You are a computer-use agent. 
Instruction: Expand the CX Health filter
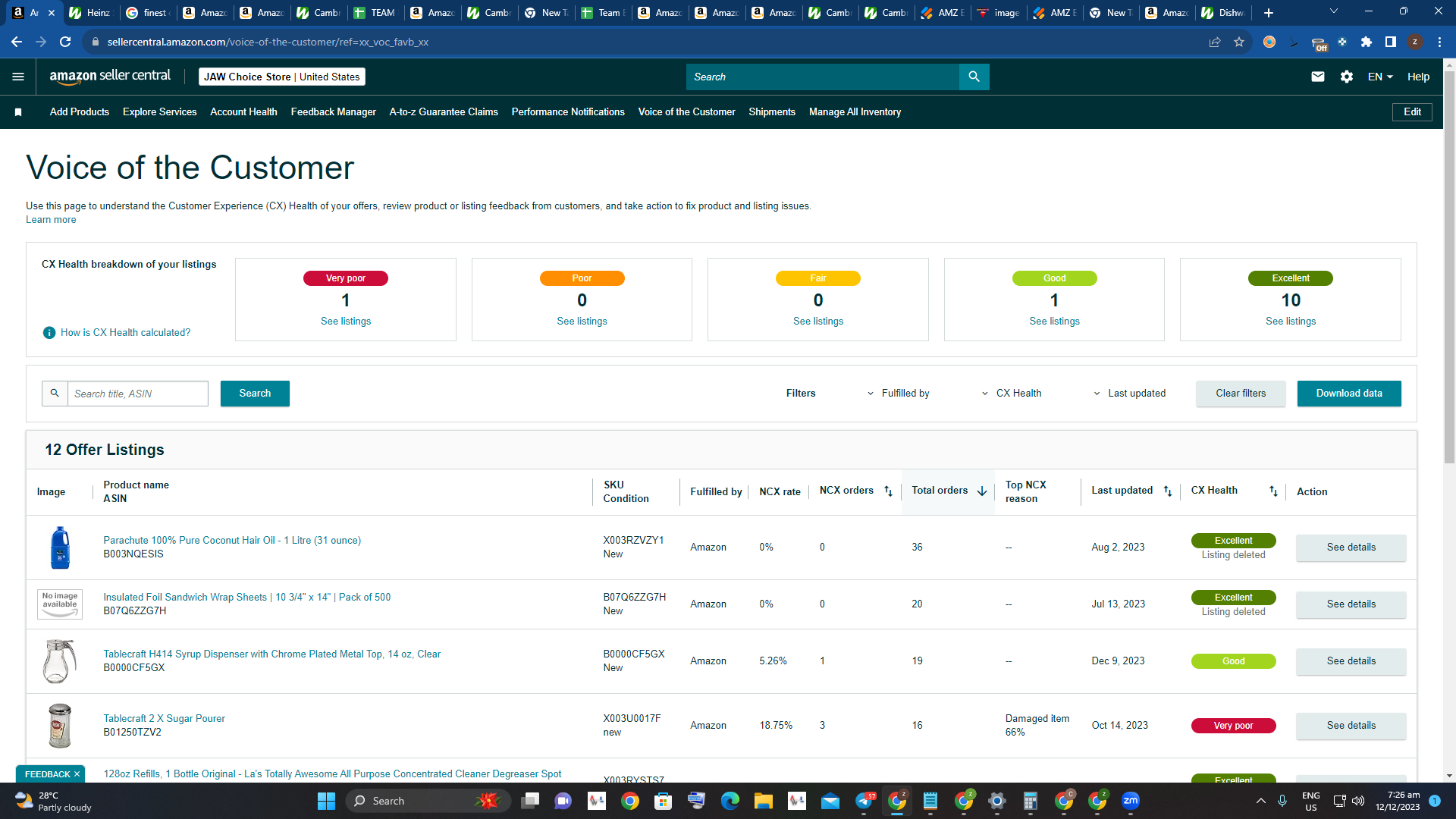pyautogui.click(x=1011, y=394)
